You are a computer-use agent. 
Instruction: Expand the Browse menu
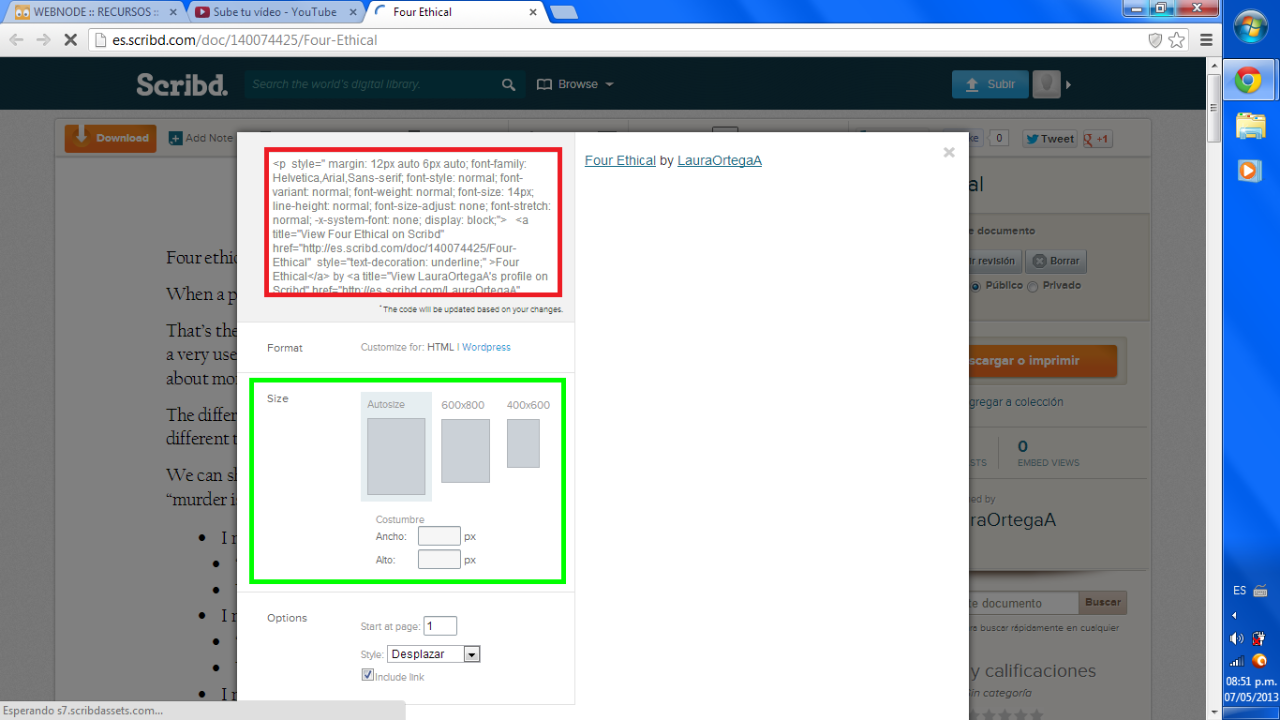(576, 85)
